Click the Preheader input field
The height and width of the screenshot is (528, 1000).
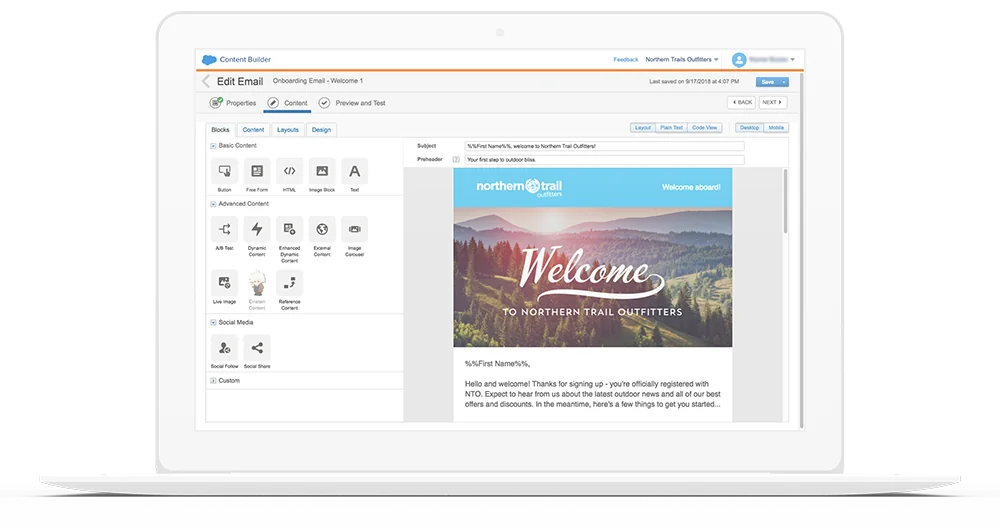(x=604, y=159)
